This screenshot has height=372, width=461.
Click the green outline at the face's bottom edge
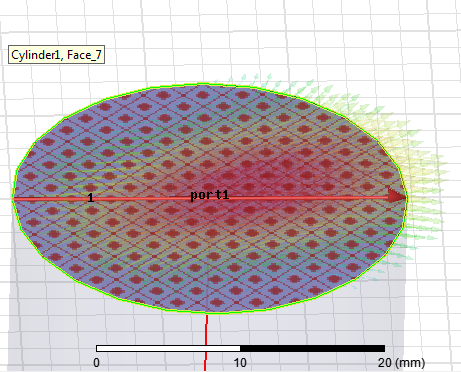207,312
